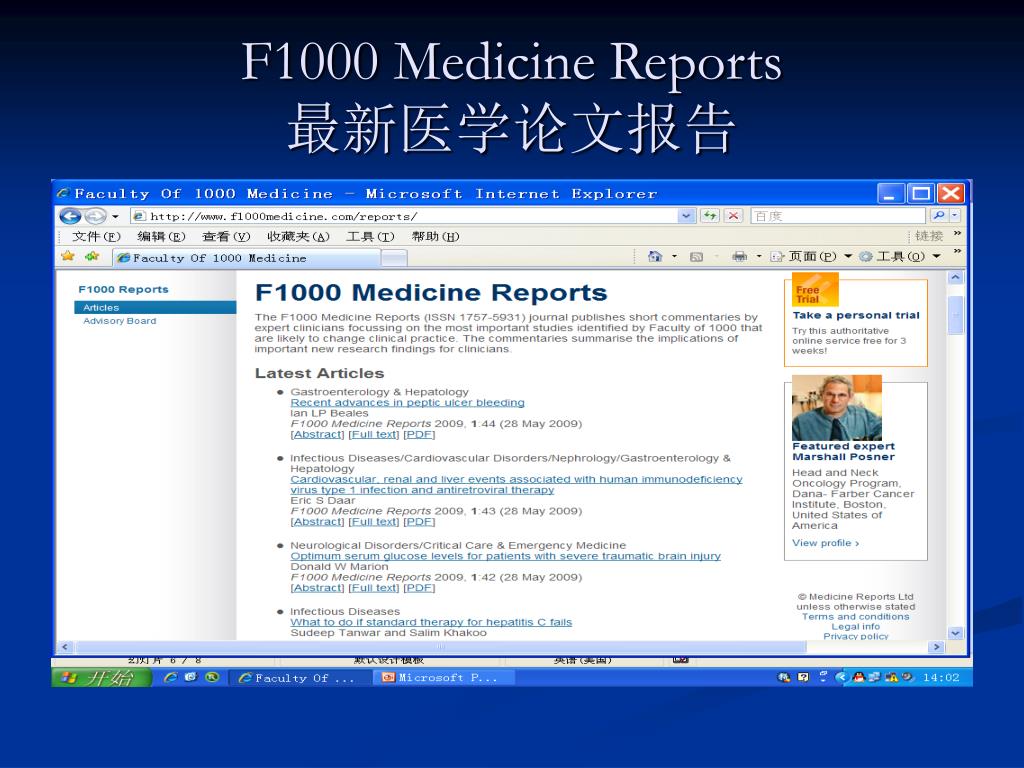
Task: Open Abstract for peptic ulcer bleeding article
Action: 317,434
